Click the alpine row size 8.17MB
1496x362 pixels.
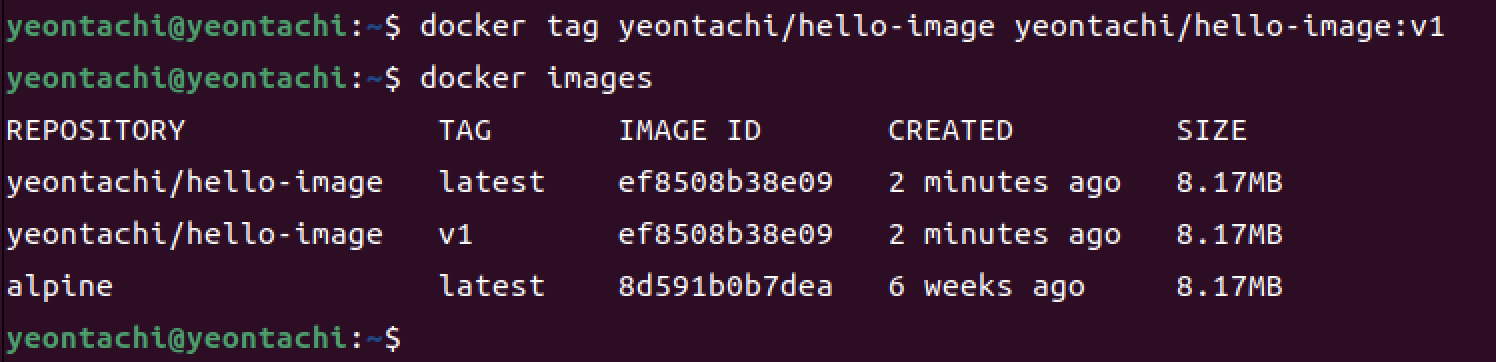click(x=1229, y=287)
